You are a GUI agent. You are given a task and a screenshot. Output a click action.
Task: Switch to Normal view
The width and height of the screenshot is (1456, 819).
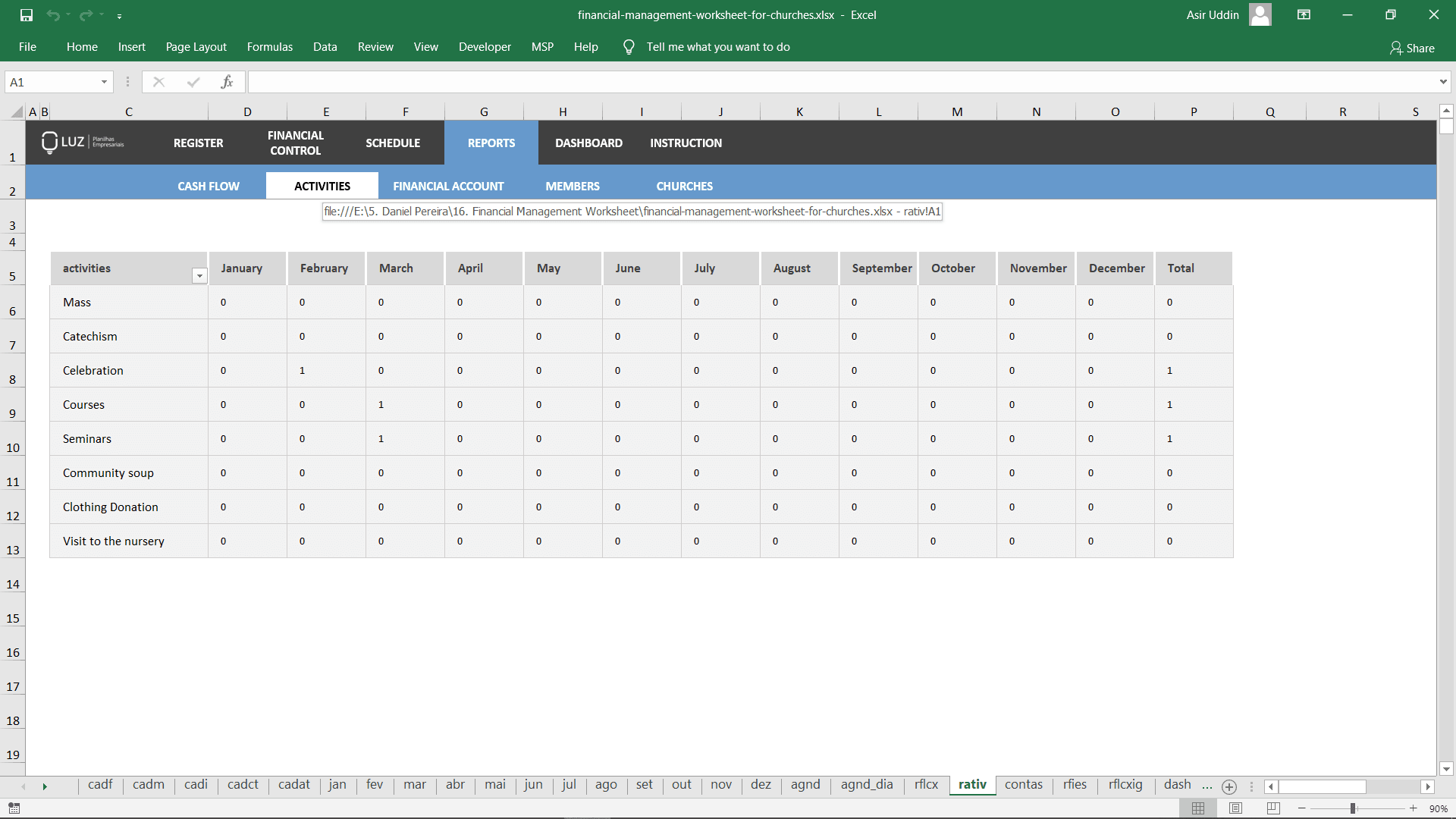1198,808
